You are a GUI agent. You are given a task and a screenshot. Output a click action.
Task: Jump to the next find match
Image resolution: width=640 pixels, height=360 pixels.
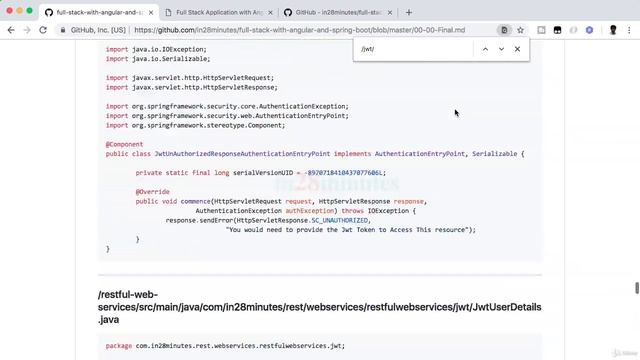coord(501,49)
